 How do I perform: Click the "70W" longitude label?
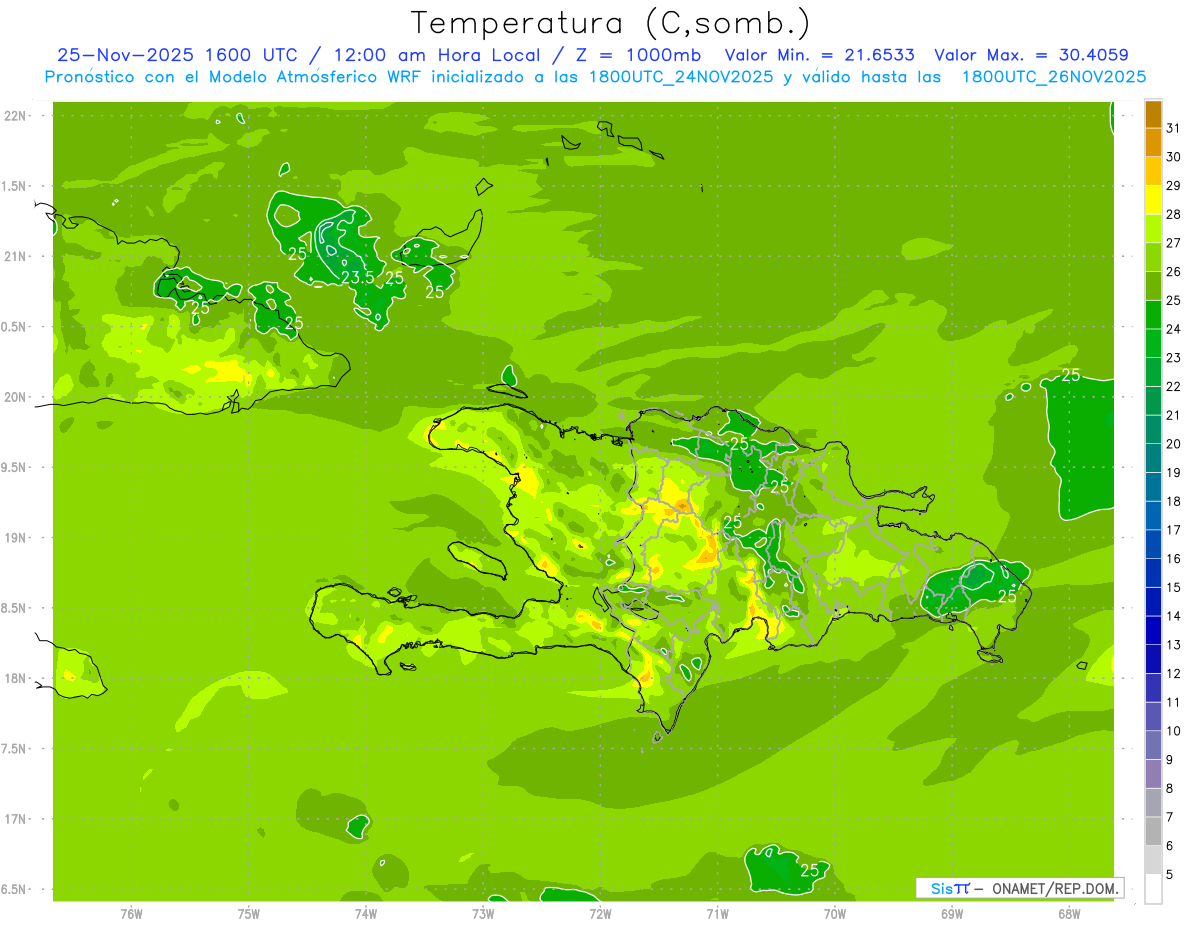835,914
